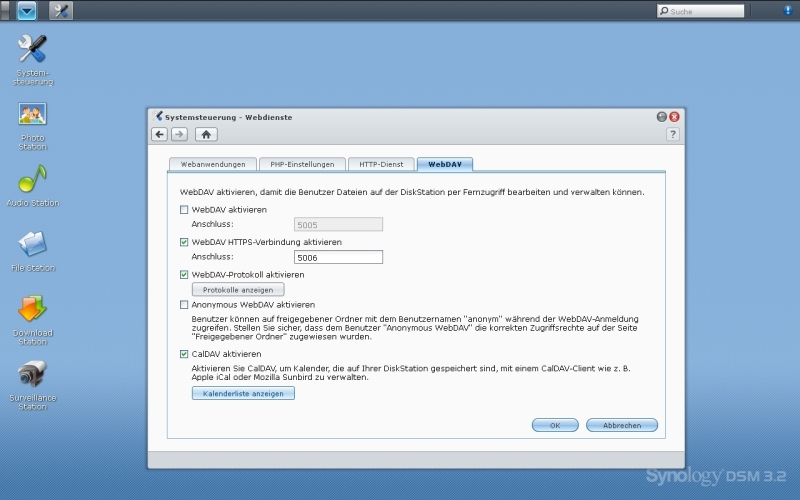Open the Systemsteuerung desktop icon
Viewport: 800px width, 500px height.
coord(33,50)
